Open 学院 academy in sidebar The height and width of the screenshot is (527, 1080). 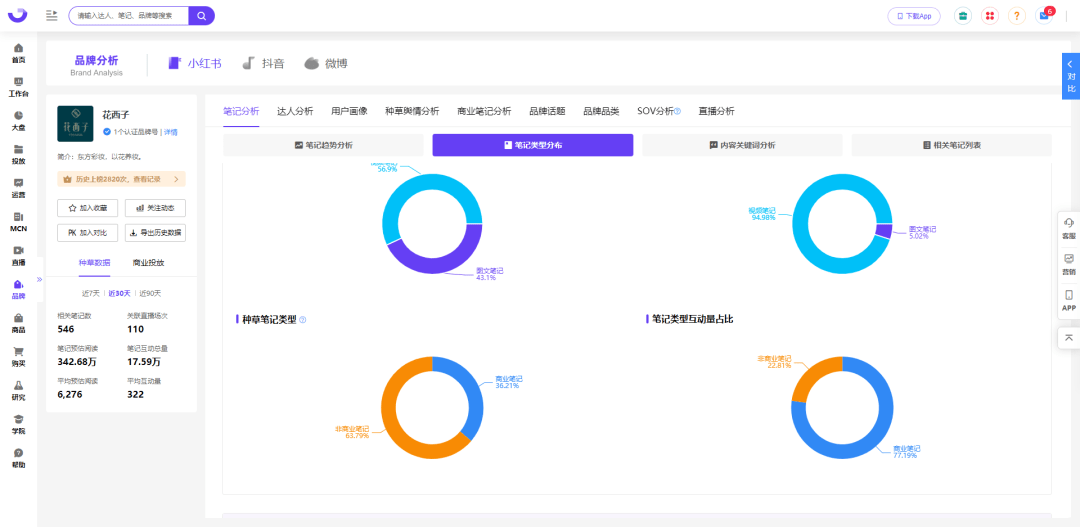pyautogui.click(x=19, y=424)
